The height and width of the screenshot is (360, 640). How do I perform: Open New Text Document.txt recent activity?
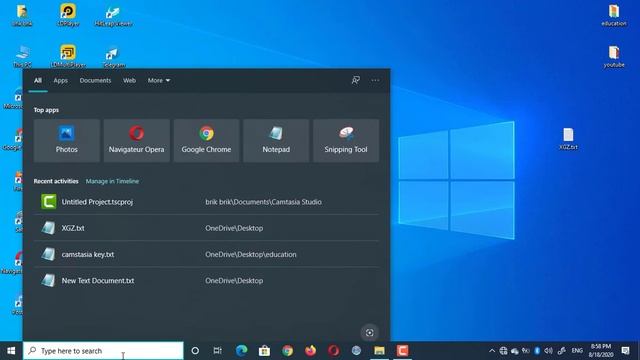coord(206,280)
